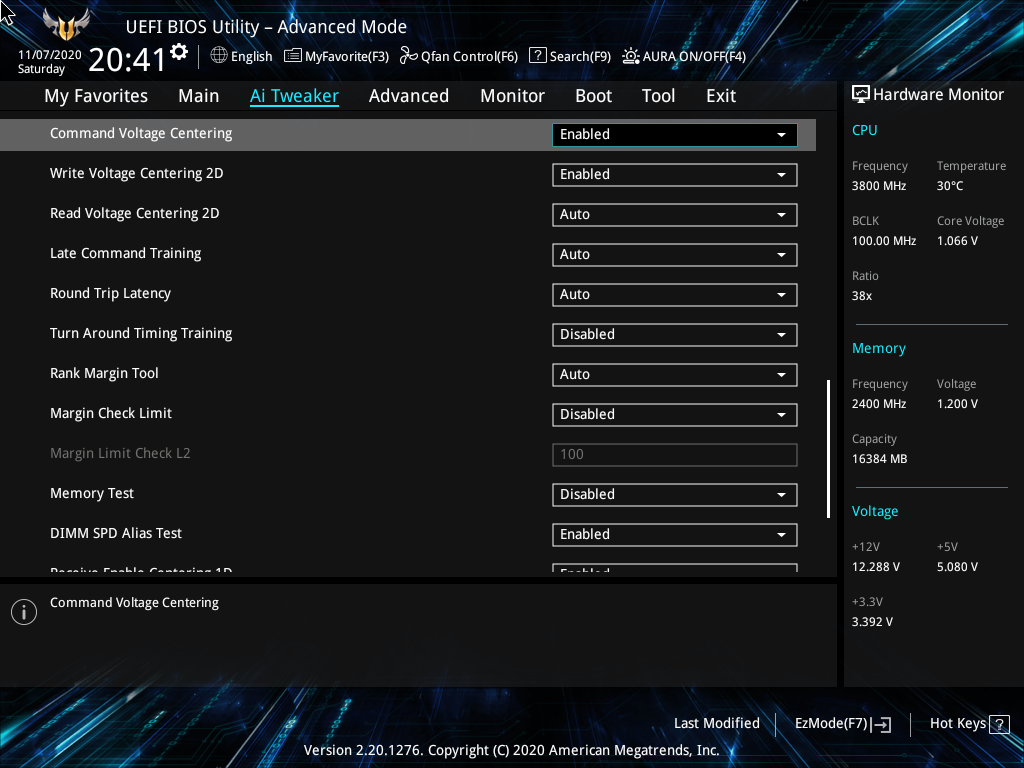This screenshot has height=768, width=1024.
Task: Click Last Modified button
Action: pyautogui.click(x=716, y=724)
